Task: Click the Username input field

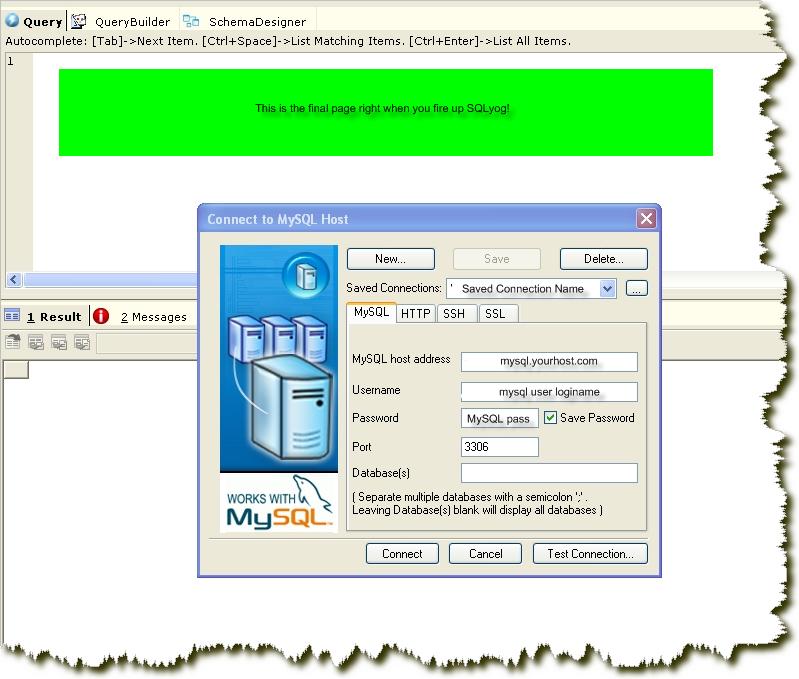Action: pyautogui.click(x=549, y=392)
